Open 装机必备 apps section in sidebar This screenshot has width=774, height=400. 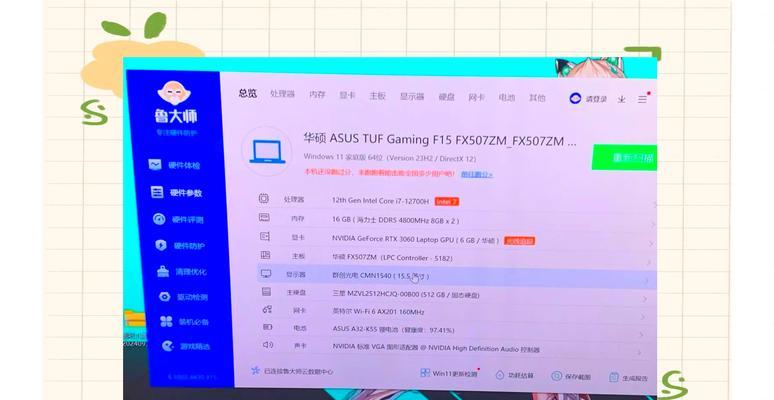coord(185,322)
